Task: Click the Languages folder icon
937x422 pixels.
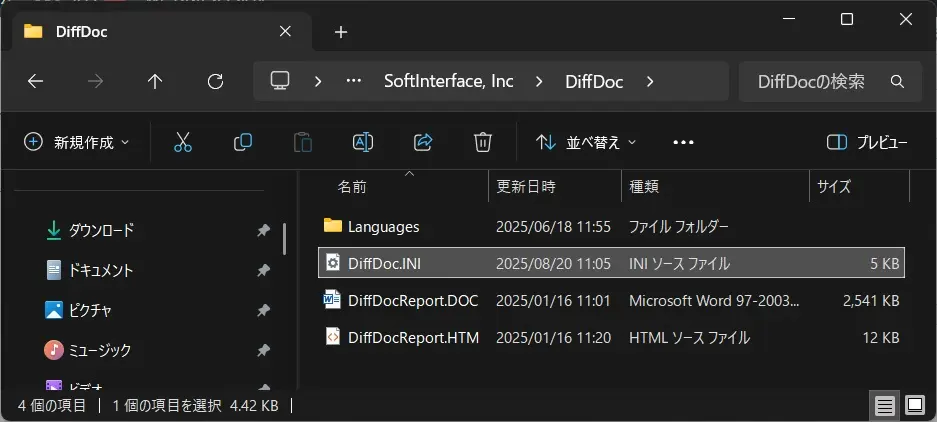Action: [x=333, y=226]
